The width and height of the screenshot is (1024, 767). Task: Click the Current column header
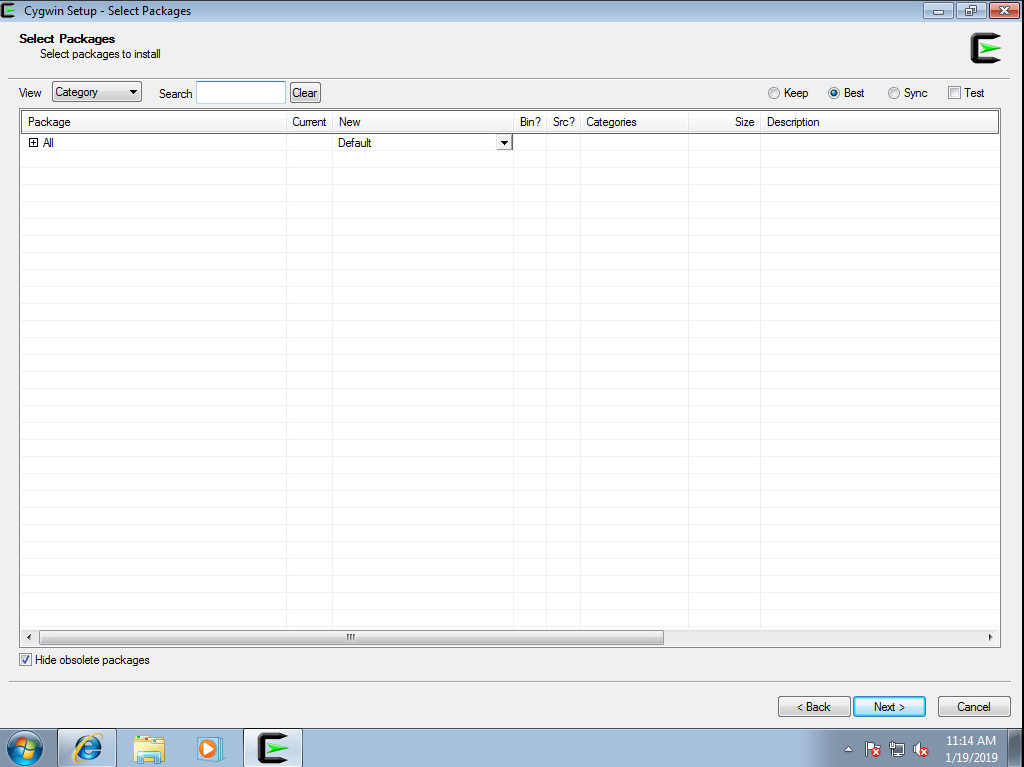point(310,122)
